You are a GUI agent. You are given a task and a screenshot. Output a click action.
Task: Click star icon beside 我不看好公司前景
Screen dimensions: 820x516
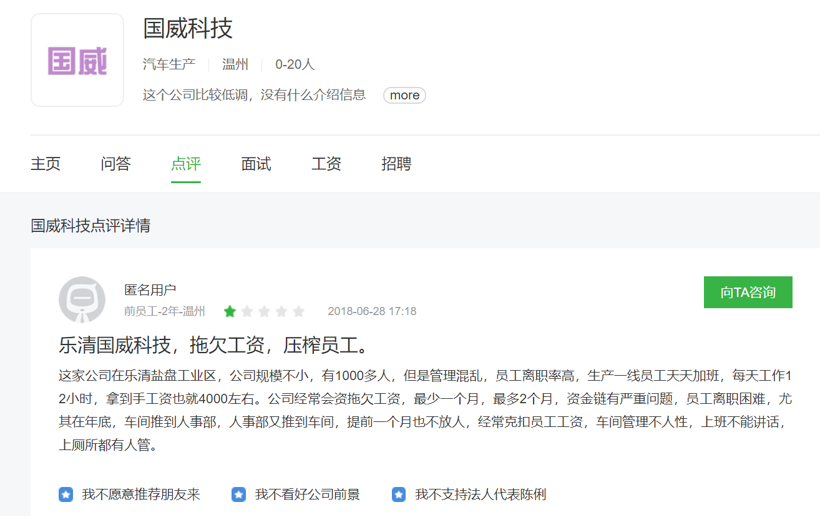pos(238,494)
